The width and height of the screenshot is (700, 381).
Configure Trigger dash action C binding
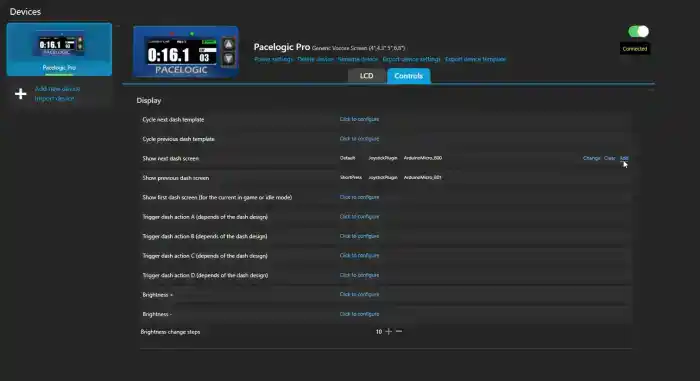coord(359,255)
